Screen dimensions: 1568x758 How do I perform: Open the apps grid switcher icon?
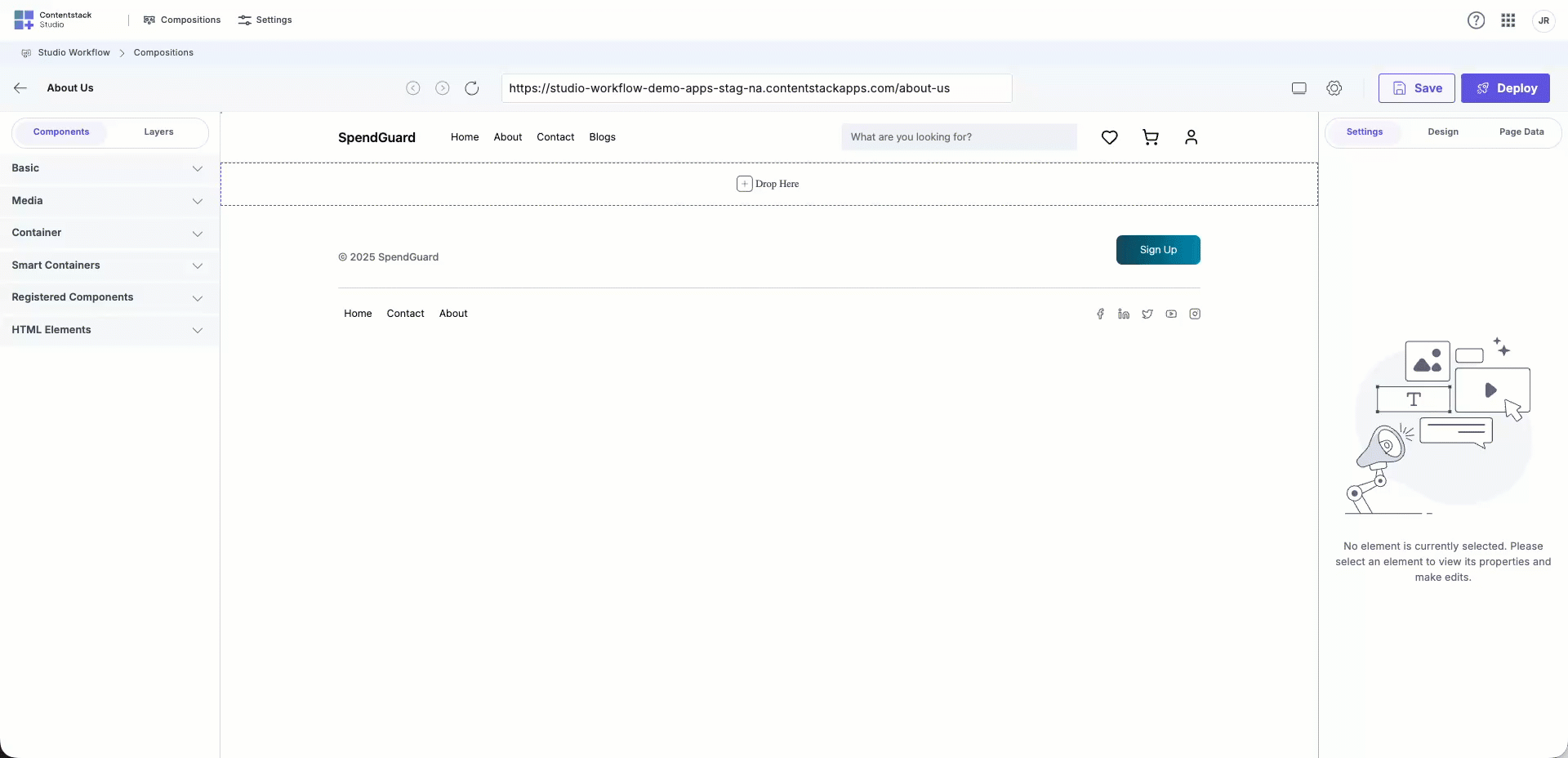[1508, 20]
